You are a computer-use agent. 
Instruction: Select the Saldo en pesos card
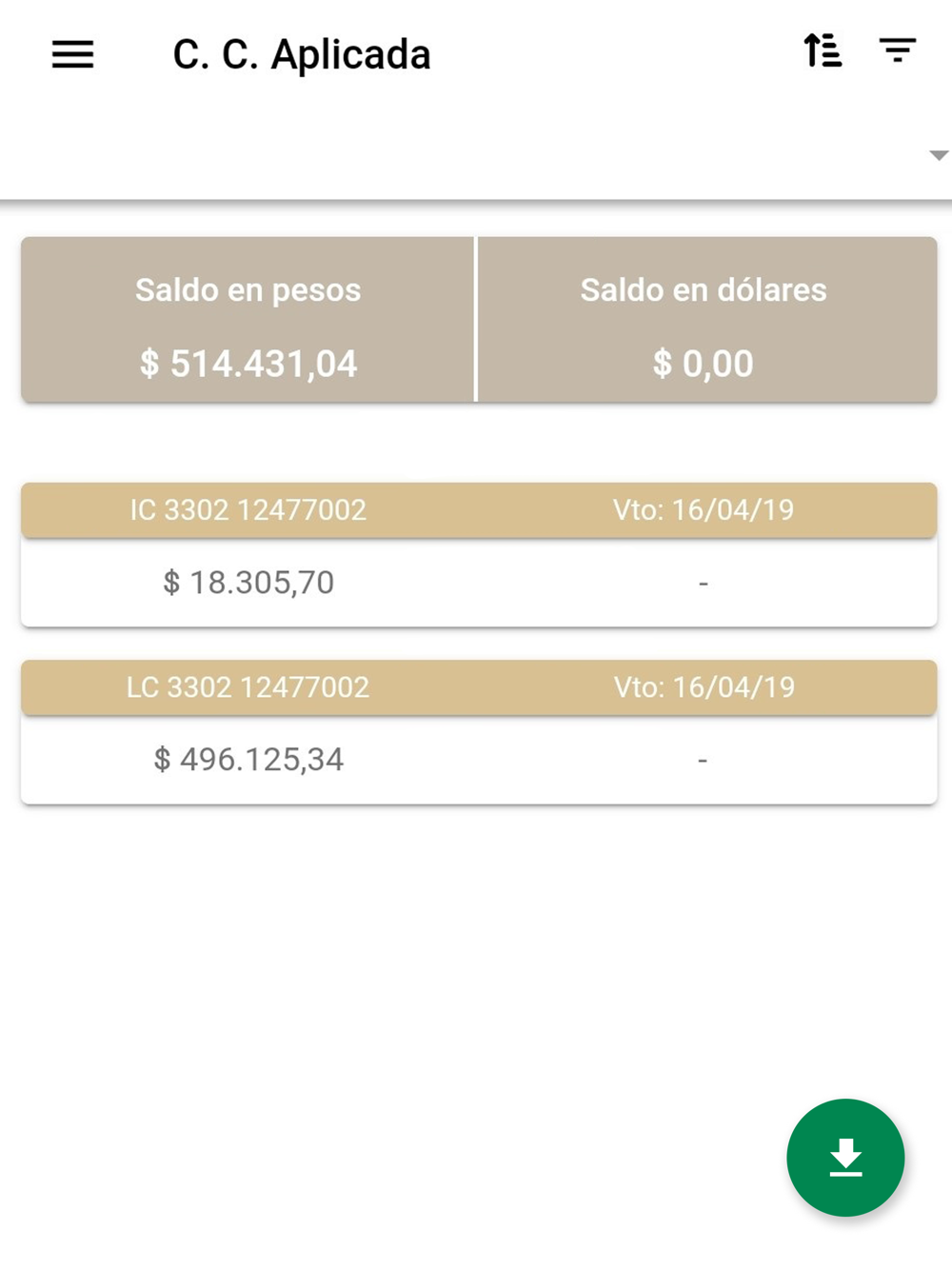tap(248, 319)
